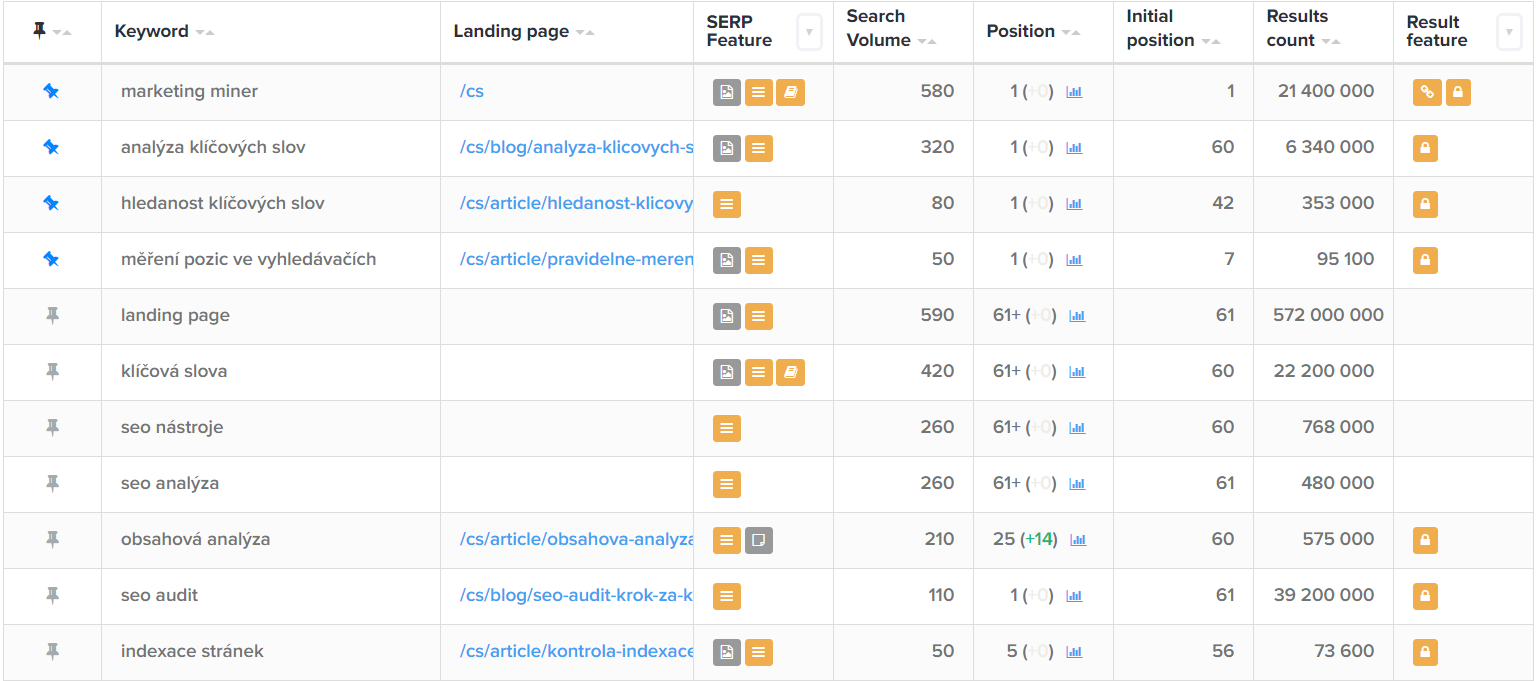Open the Result feature filter dropdown

coord(1508,32)
